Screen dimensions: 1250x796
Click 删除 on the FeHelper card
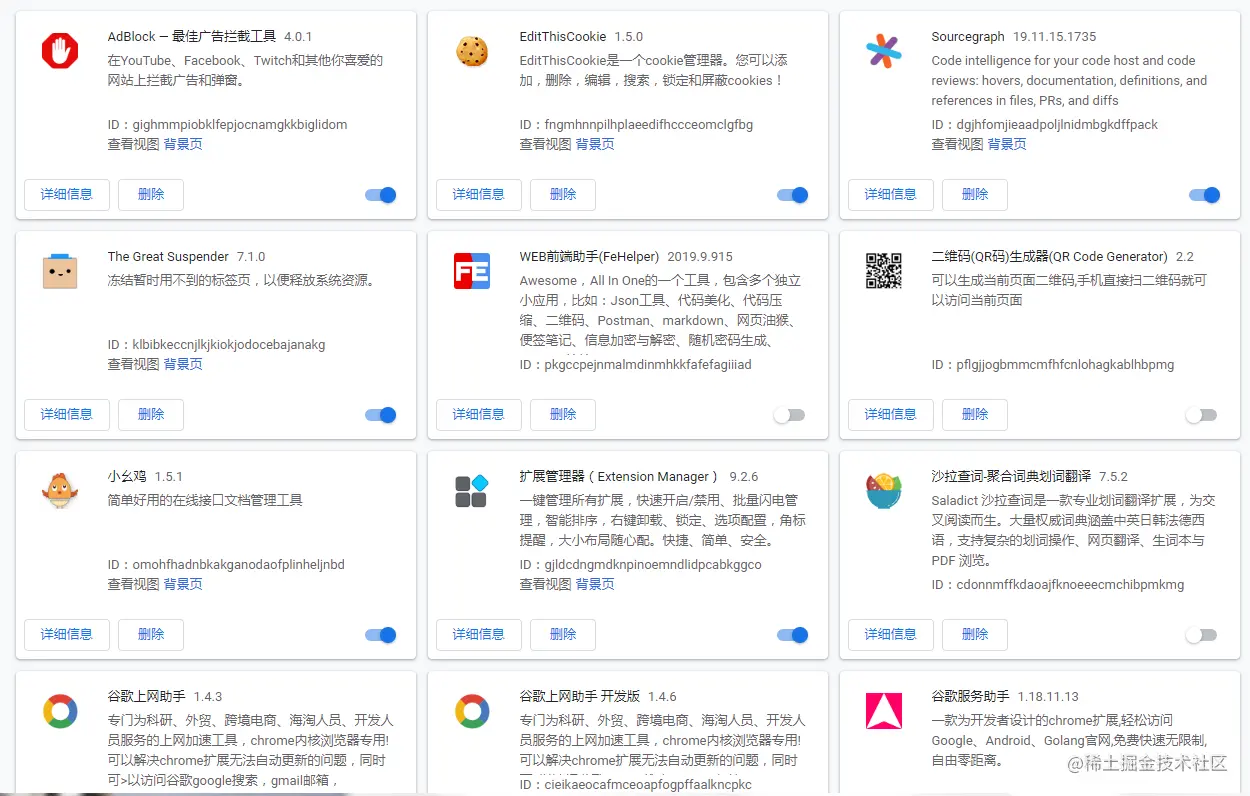click(563, 415)
